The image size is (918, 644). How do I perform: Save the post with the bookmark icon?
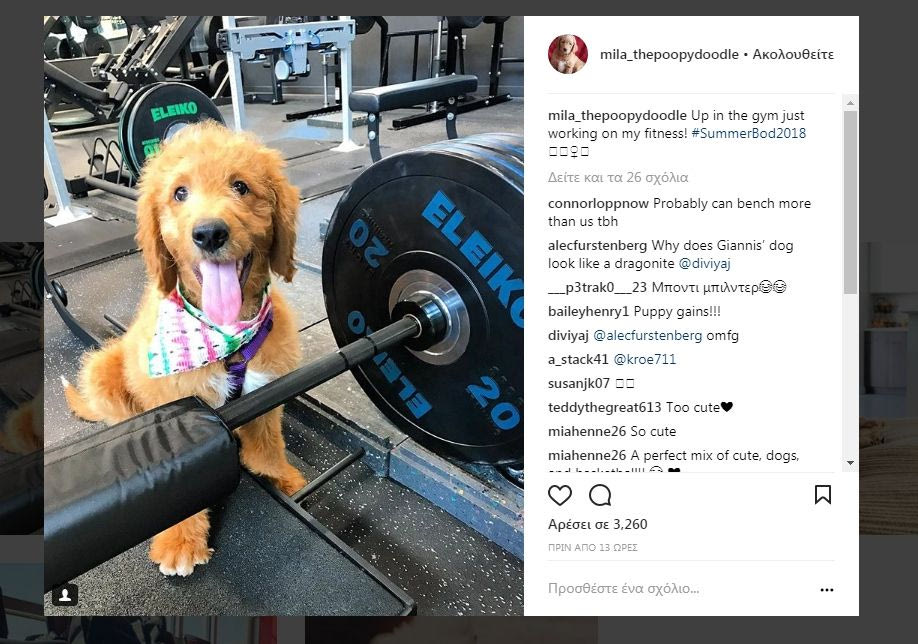coord(823,495)
